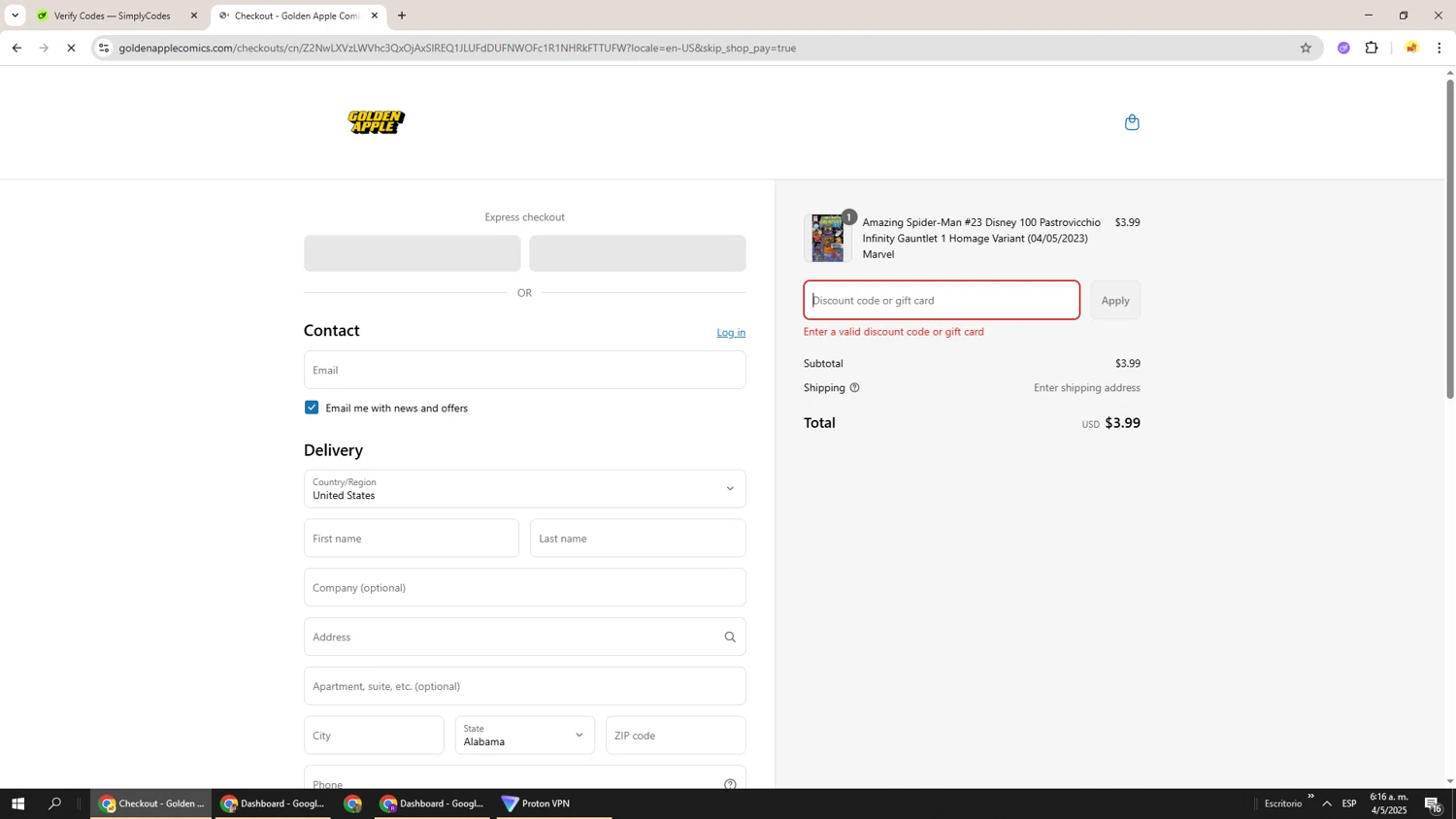Viewport: 1456px width, 819px height.
Task: Click the second express checkout button
Action: (x=638, y=253)
